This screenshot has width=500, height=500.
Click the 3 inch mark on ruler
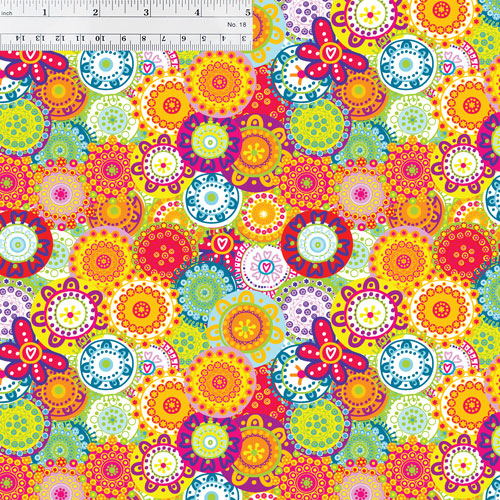click(x=146, y=13)
